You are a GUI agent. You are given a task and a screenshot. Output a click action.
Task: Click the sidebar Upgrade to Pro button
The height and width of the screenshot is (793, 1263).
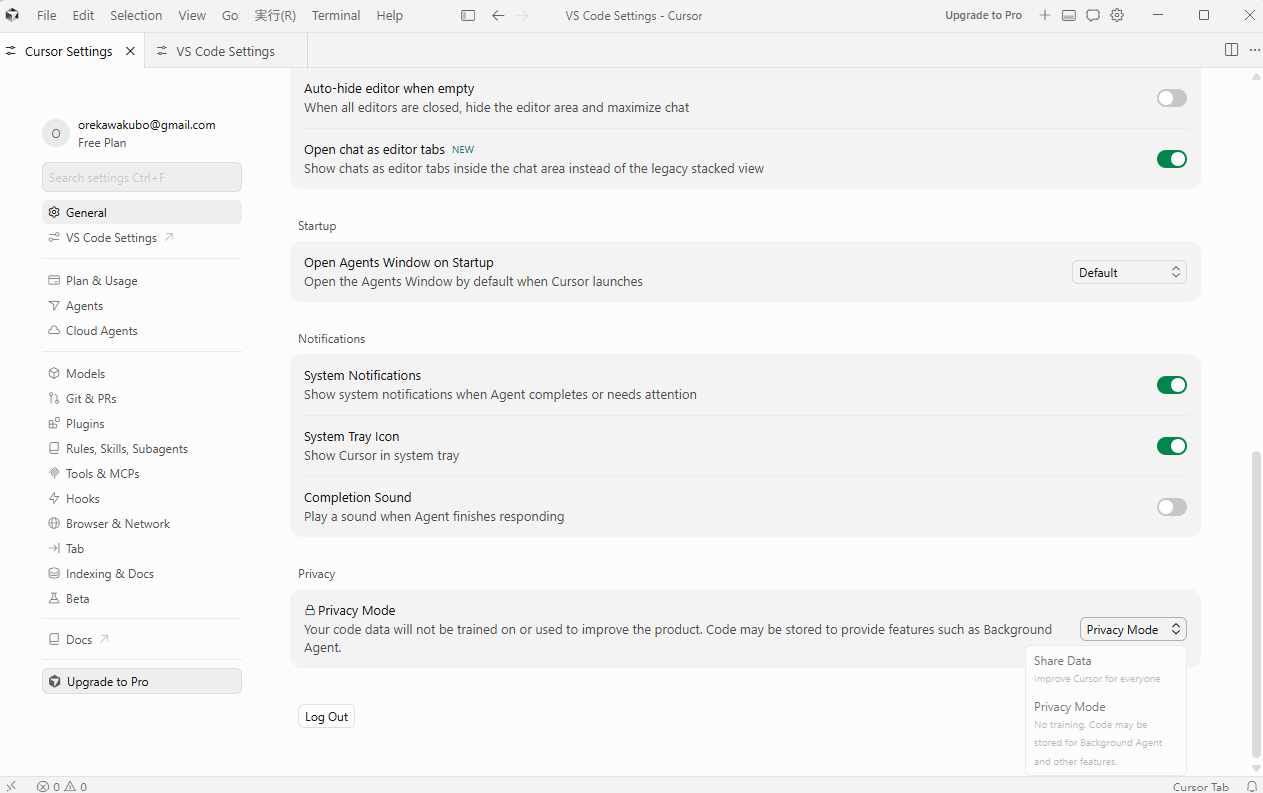(x=142, y=681)
